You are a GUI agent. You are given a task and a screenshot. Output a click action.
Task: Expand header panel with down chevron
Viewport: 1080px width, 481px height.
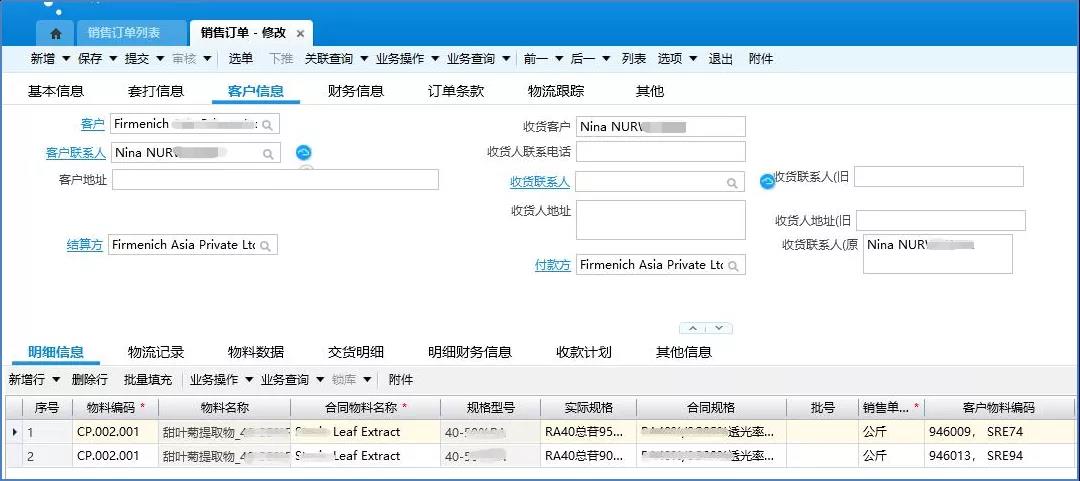[718, 328]
